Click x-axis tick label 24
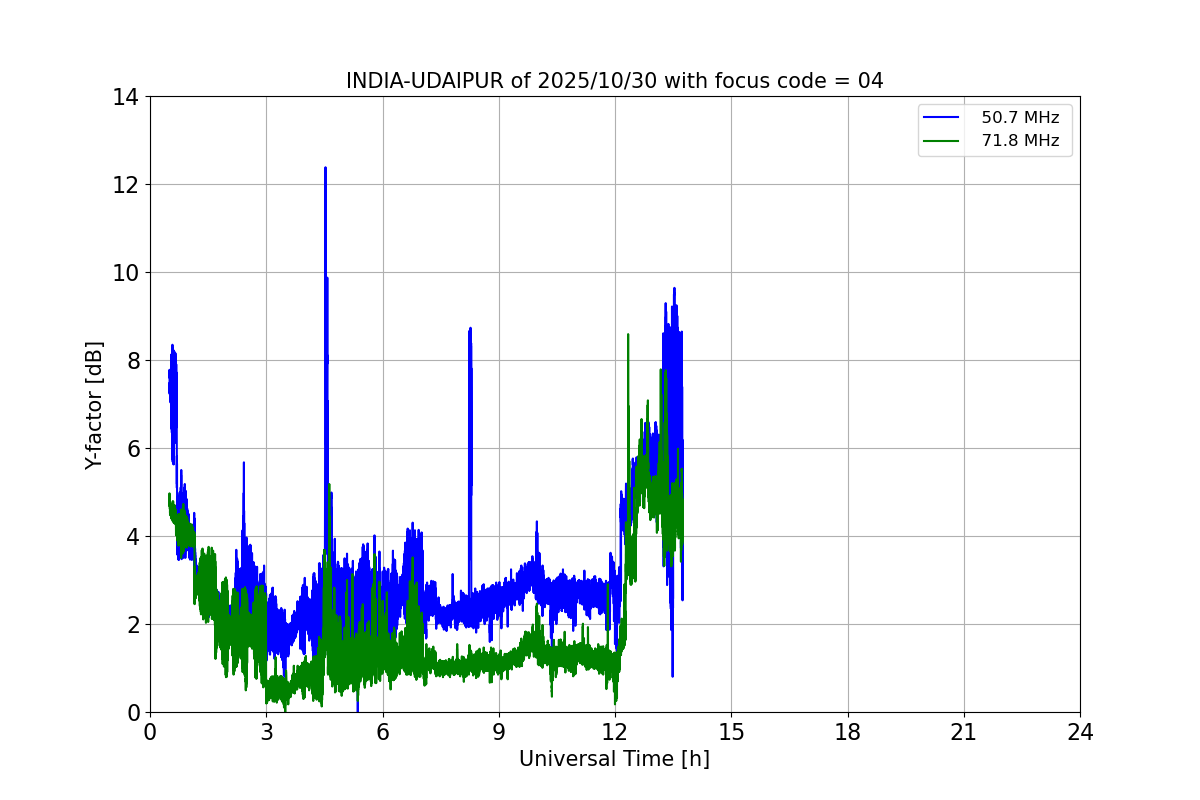This screenshot has width=1200, height=800. point(1080,732)
